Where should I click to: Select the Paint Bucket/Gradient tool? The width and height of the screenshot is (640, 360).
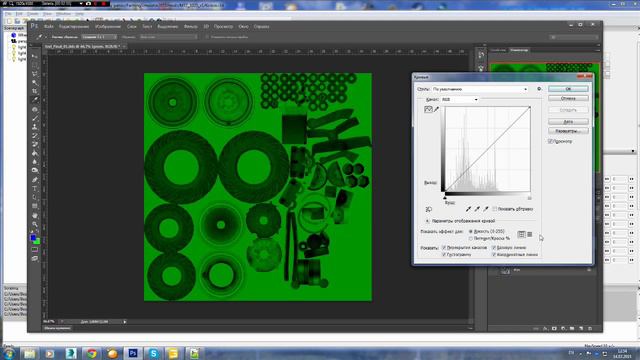(x=35, y=153)
